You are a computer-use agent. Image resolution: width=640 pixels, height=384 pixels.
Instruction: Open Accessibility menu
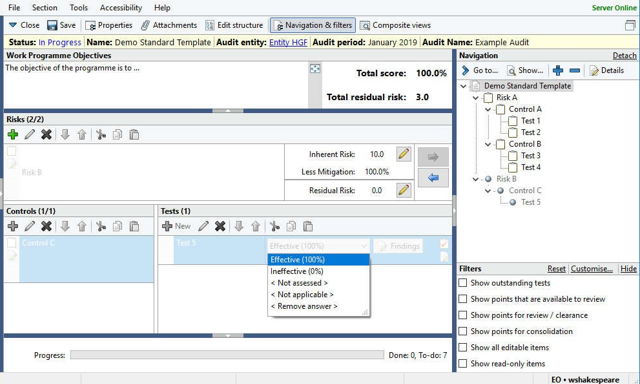(121, 7)
